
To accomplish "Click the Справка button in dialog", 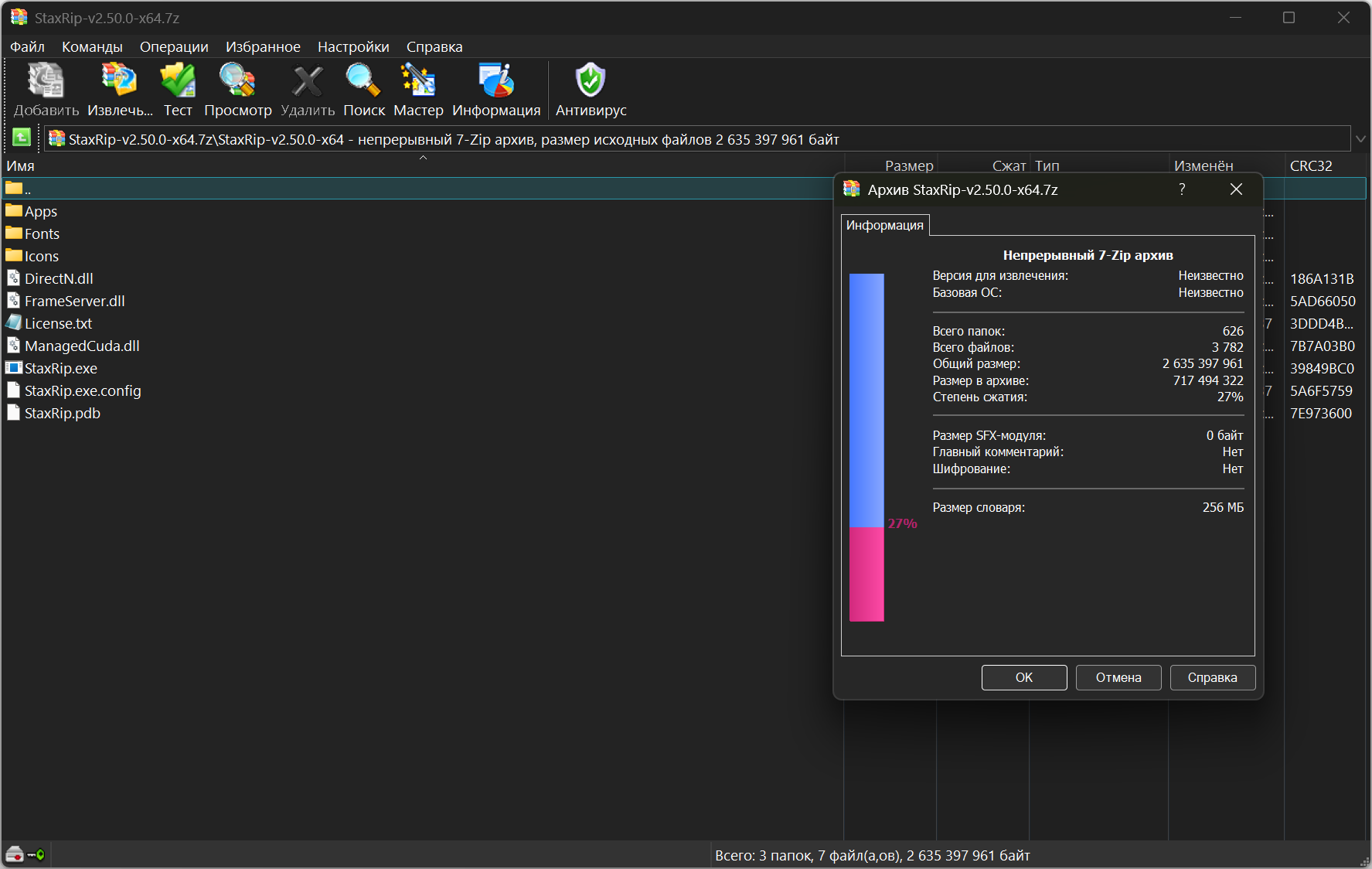I will 1213,677.
